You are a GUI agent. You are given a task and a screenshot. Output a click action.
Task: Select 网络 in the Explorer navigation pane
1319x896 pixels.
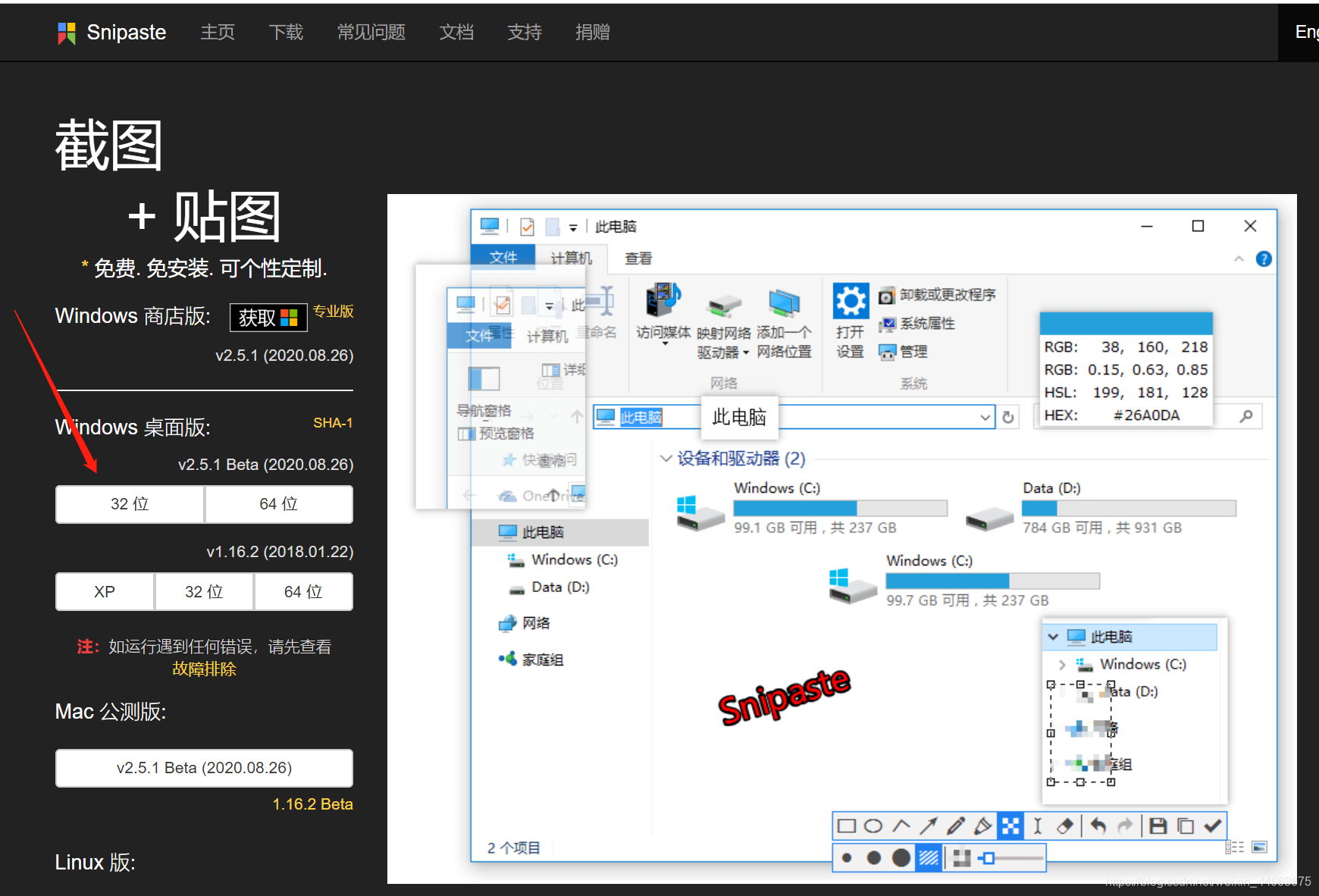click(x=526, y=623)
